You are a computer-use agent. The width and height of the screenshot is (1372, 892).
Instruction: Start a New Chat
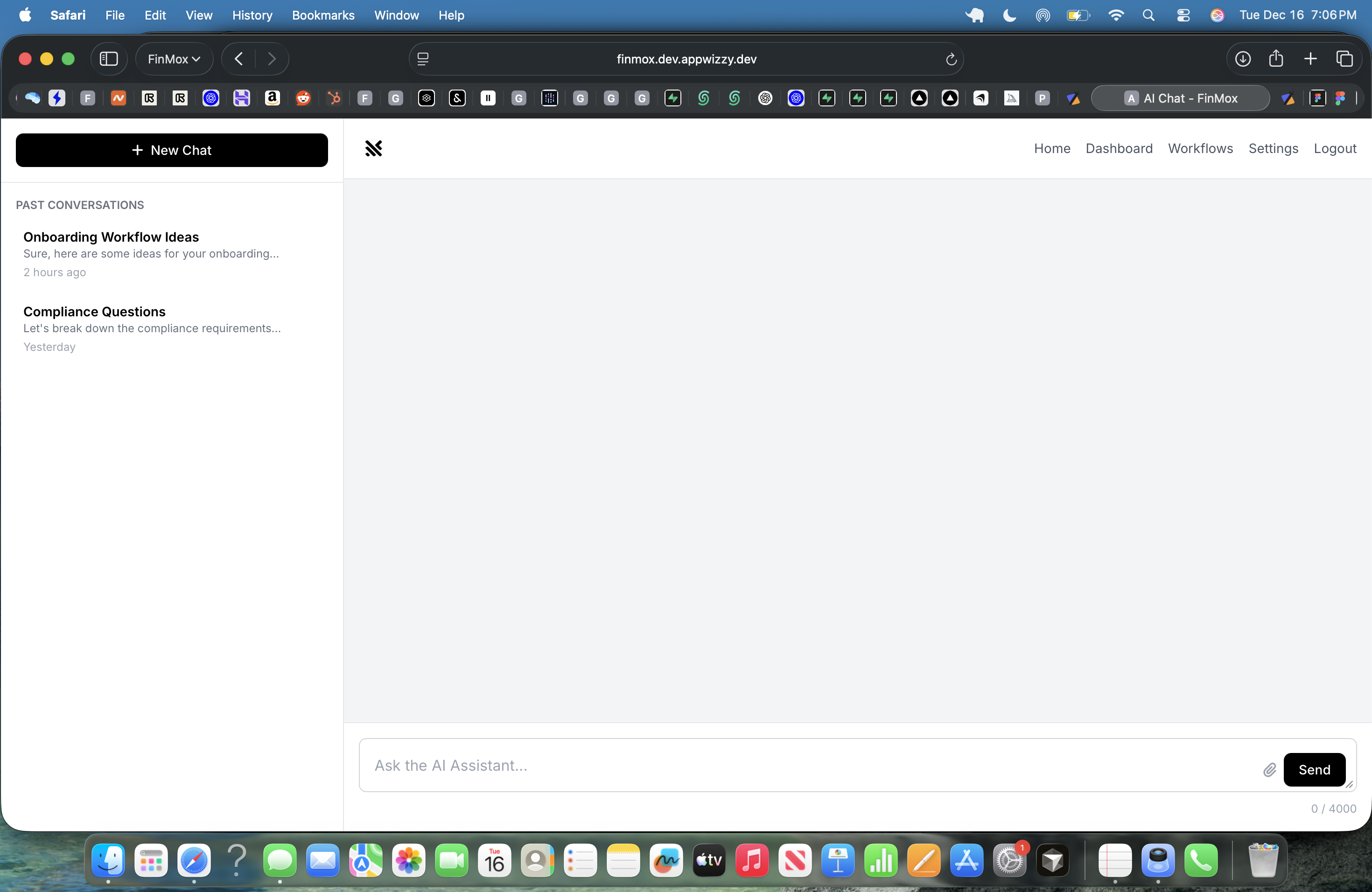coord(172,150)
